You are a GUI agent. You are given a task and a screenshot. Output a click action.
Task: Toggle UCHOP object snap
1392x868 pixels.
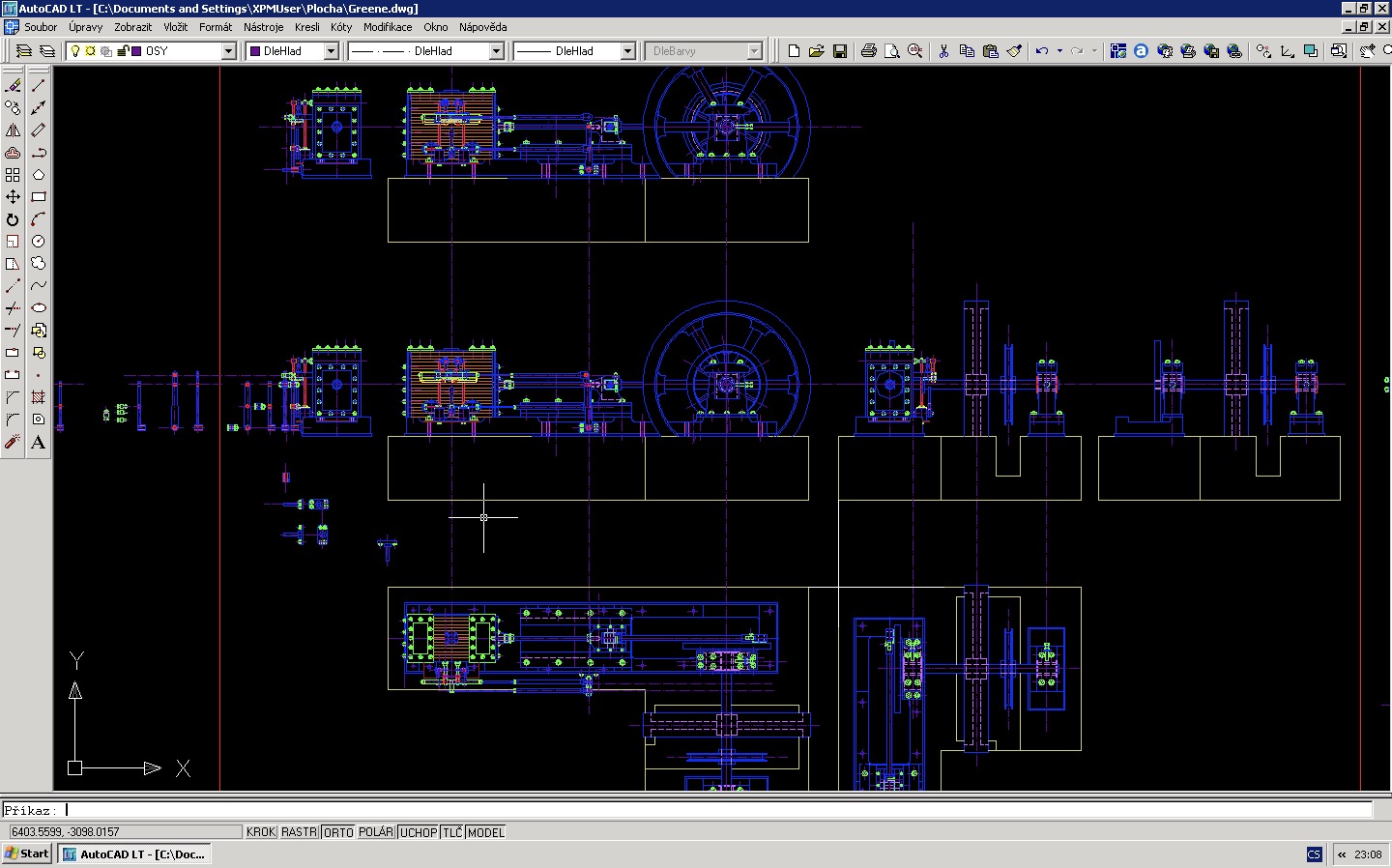pyautogui.click(x=419, y=832)
